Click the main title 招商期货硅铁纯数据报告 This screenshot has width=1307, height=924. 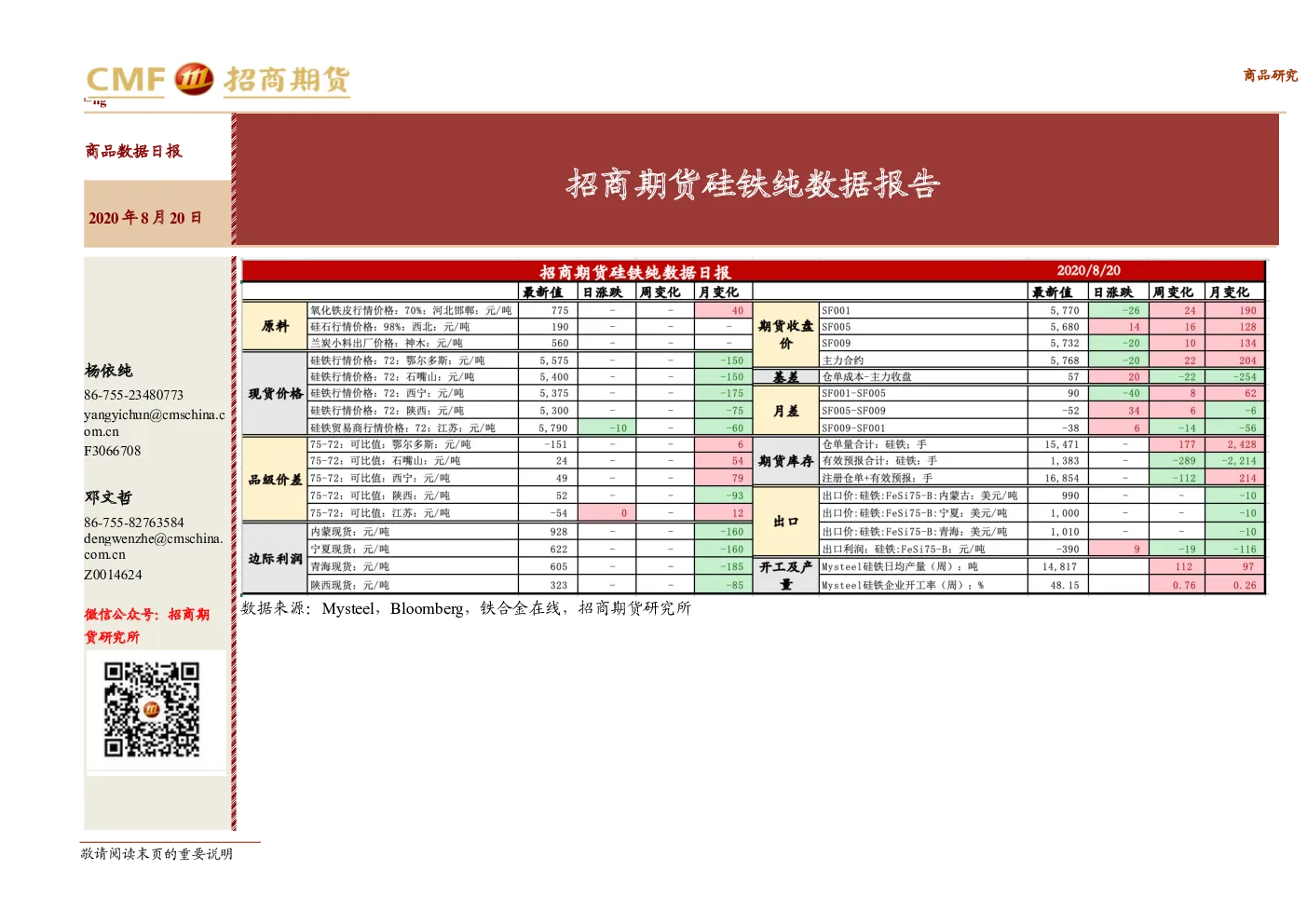[754, 184]
